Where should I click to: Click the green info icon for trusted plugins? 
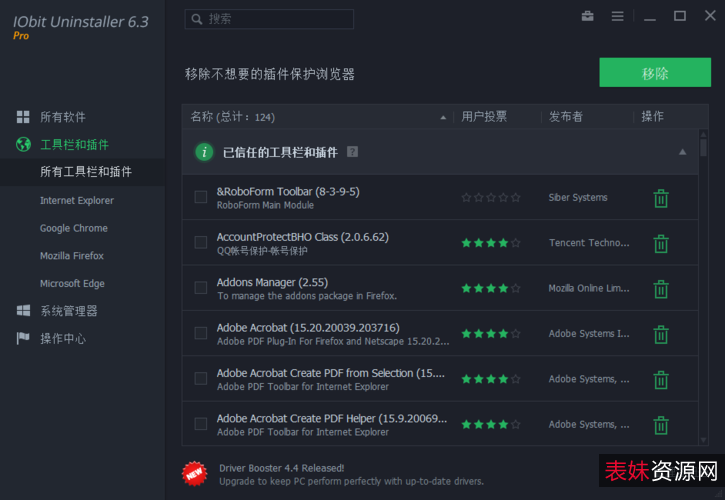click(x=204, y=152)
